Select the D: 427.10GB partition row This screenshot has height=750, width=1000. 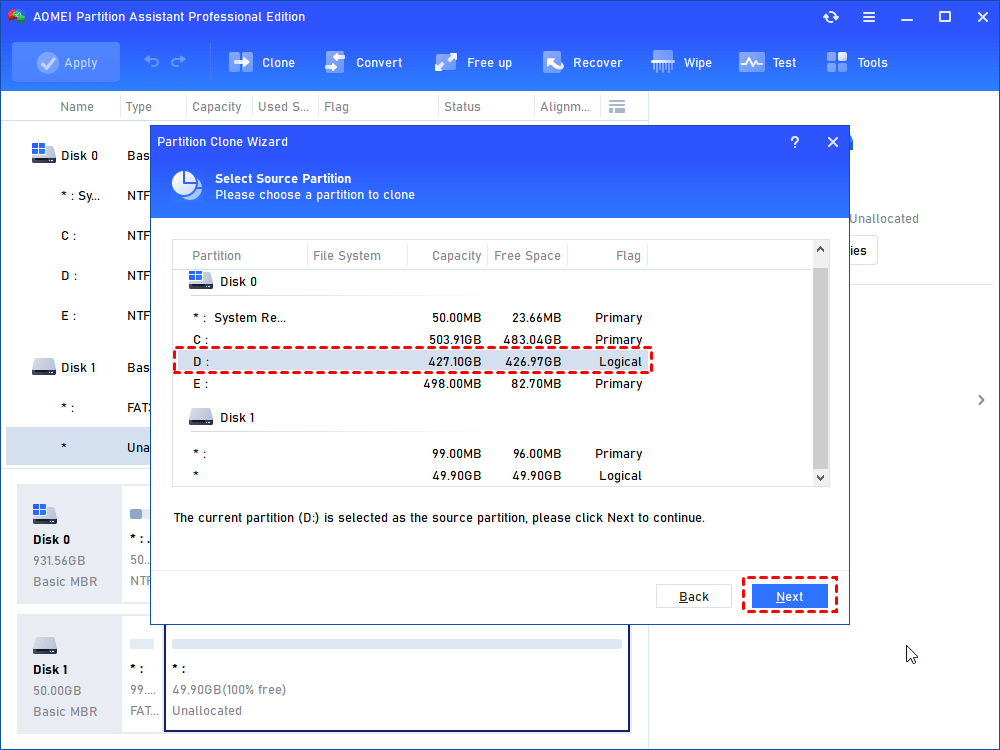(x=413, y=362)
